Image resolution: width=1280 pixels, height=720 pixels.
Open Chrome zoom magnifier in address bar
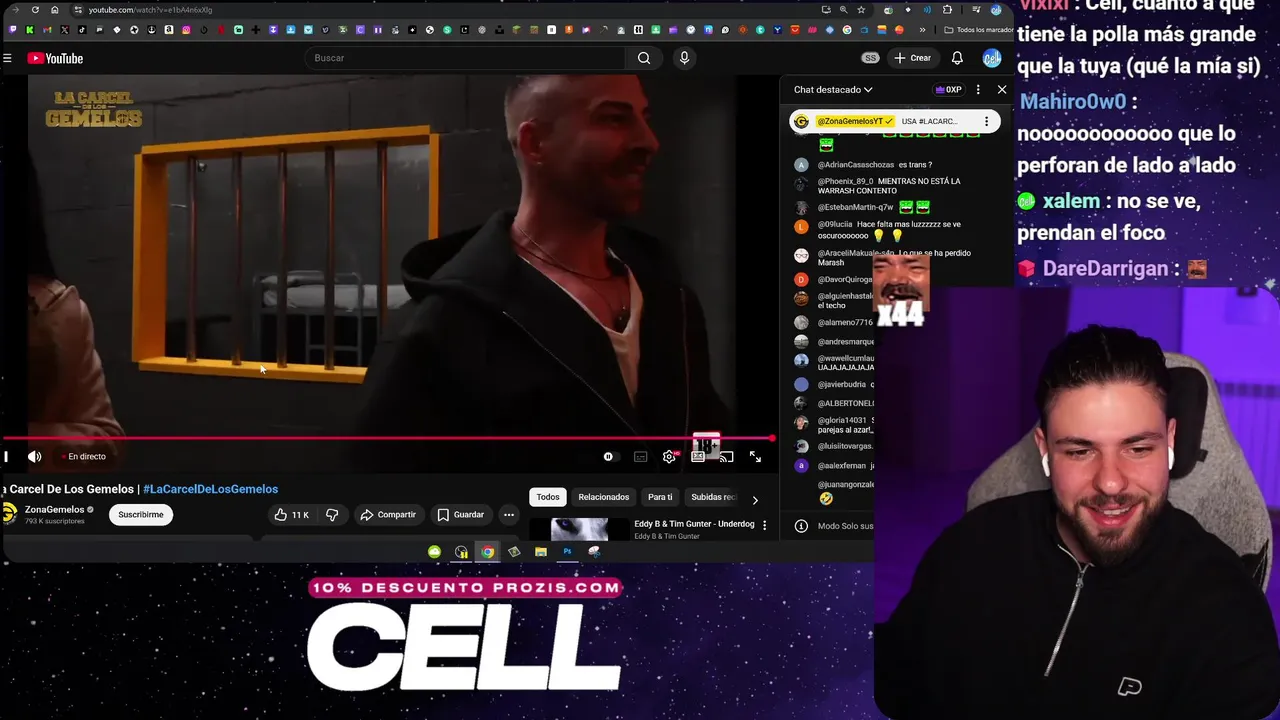pyautogui.click(x=843, y=10)
